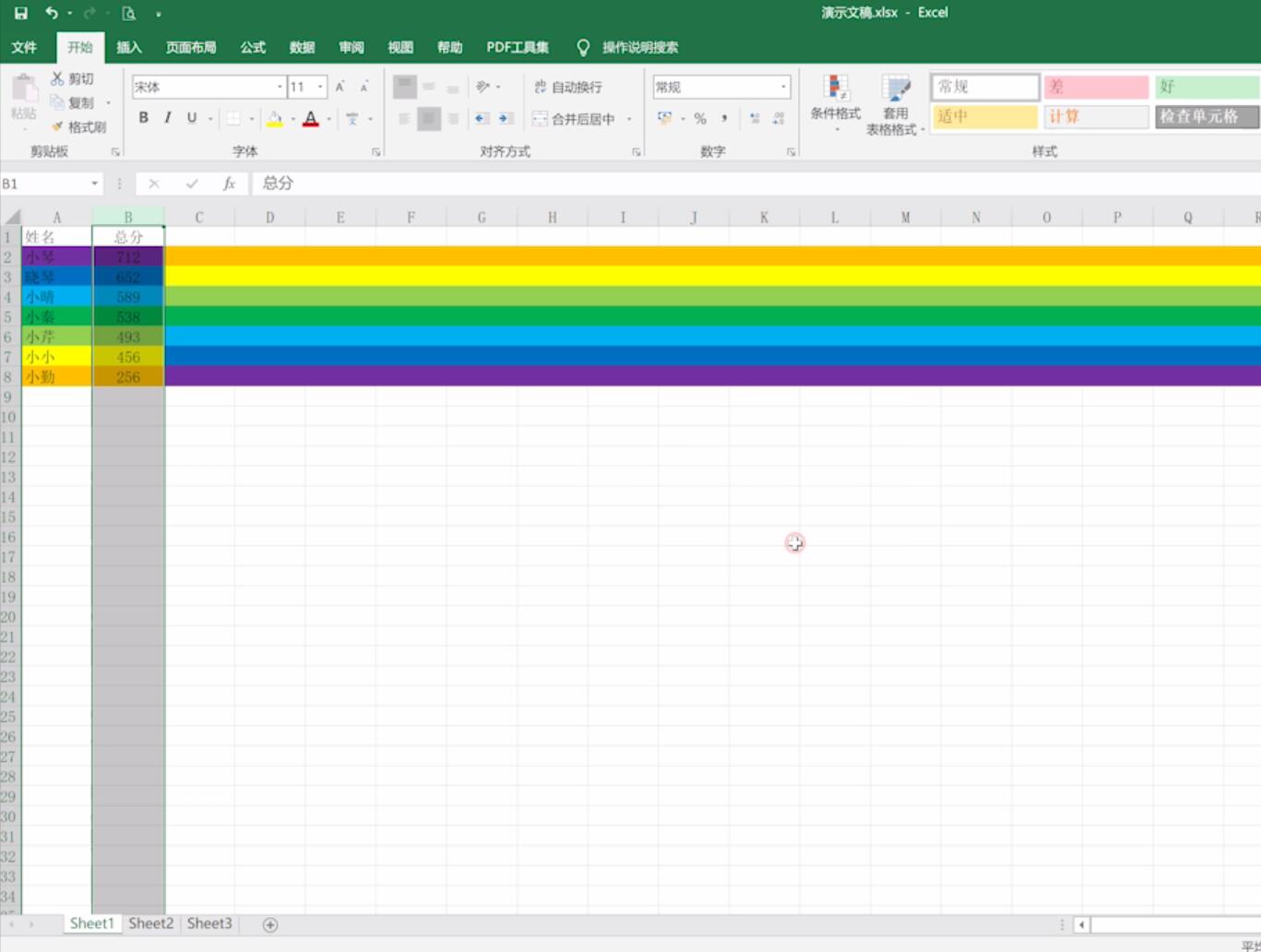Screen dimensions: 1261x952
Task: Toggle bottom vertical alignment
Action: 453,87
